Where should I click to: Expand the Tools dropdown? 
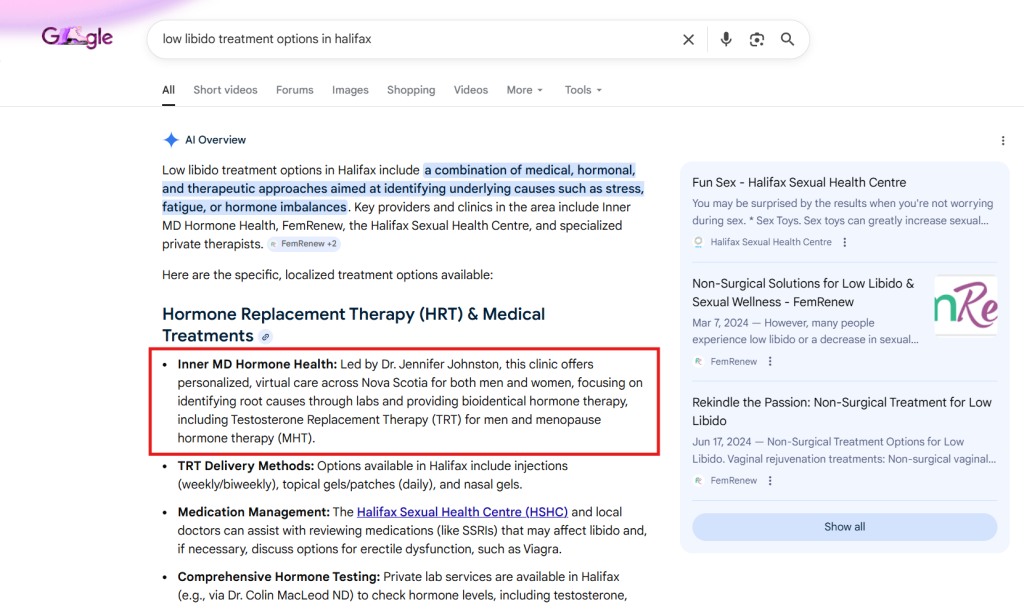(583, 90)
